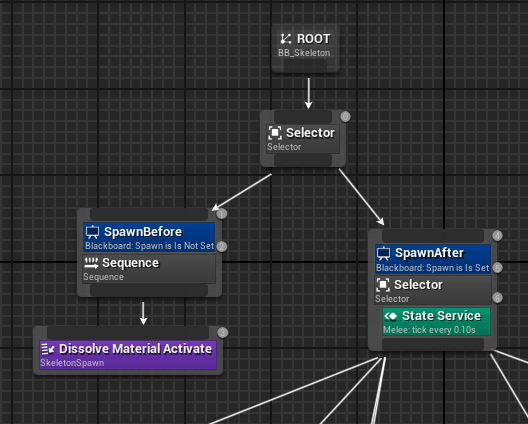Click execution index badge 1 on SpawnBefore node
The width and height of the screenshot is (528, 424).
(222, 214)
